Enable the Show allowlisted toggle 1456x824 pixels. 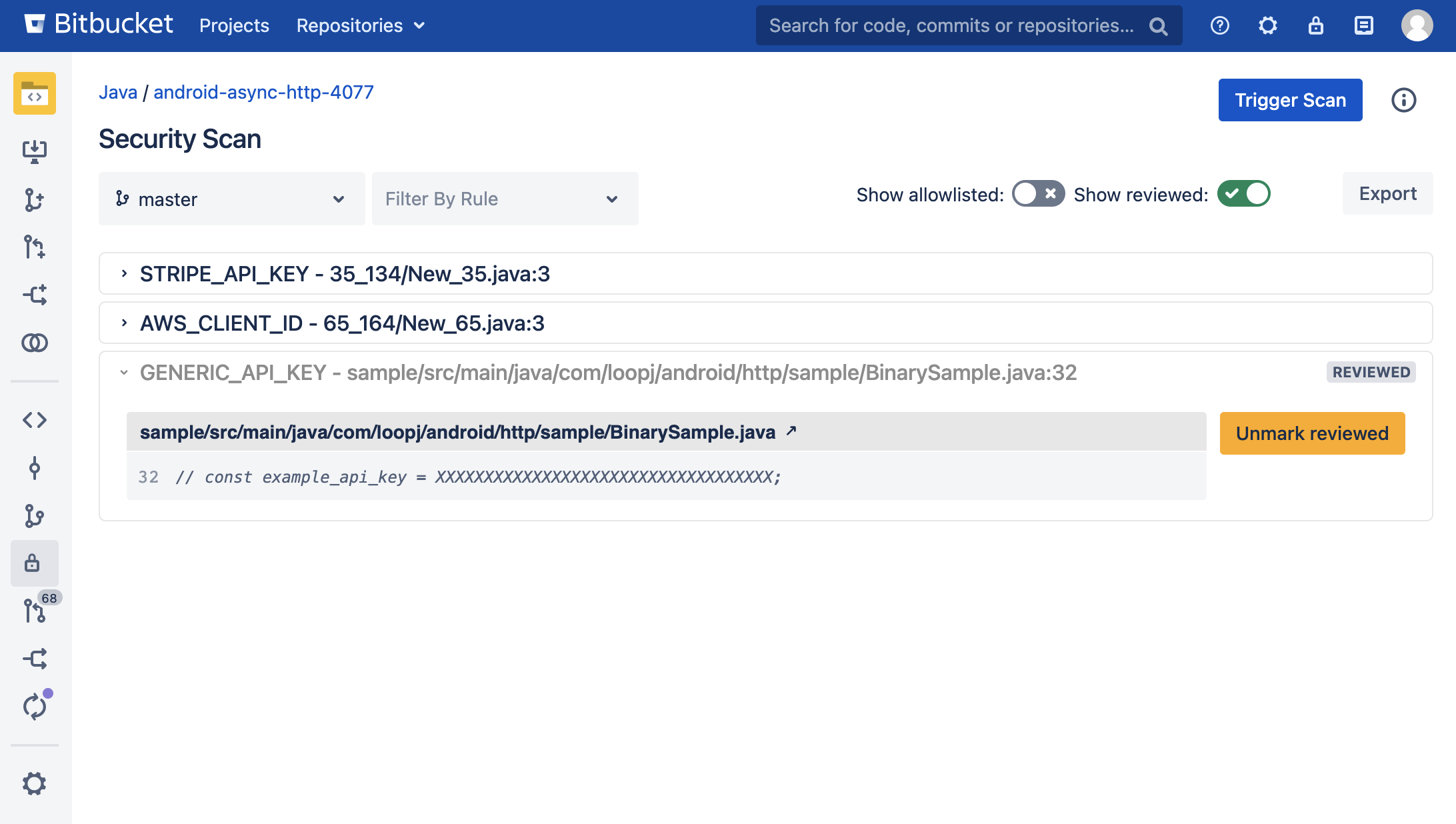[1038, 194]
